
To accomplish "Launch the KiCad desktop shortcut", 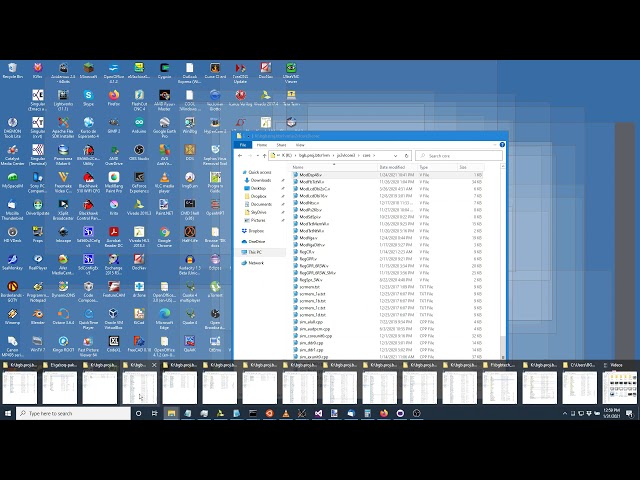I will click(139, 316).
